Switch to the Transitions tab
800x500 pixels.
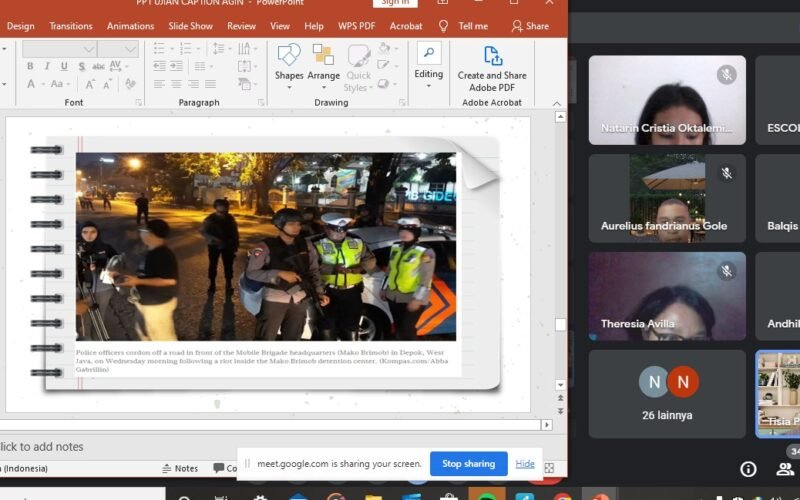tap(70, 26)
